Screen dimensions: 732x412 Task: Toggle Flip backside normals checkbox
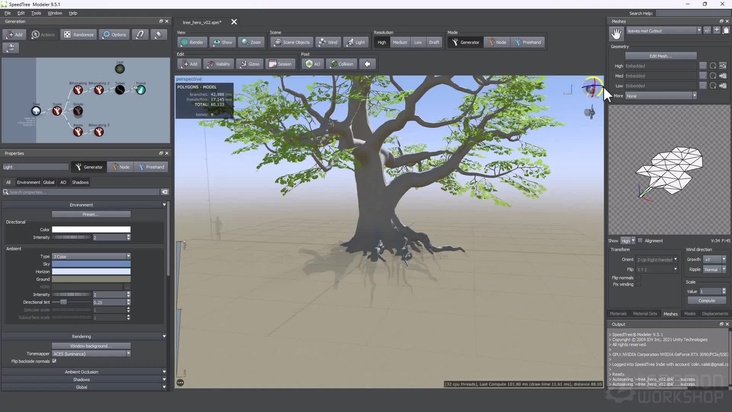pyautogui.click(x=54, y=361)
